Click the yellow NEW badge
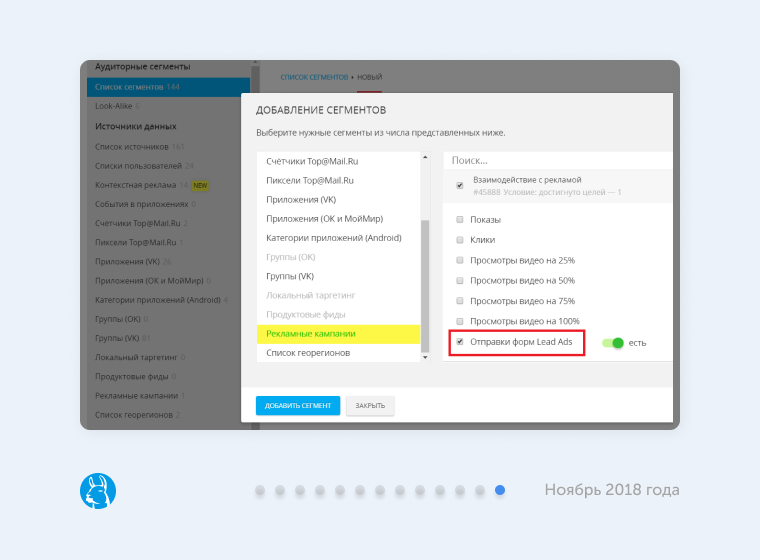Screen dimensions: 760x560 200,185
